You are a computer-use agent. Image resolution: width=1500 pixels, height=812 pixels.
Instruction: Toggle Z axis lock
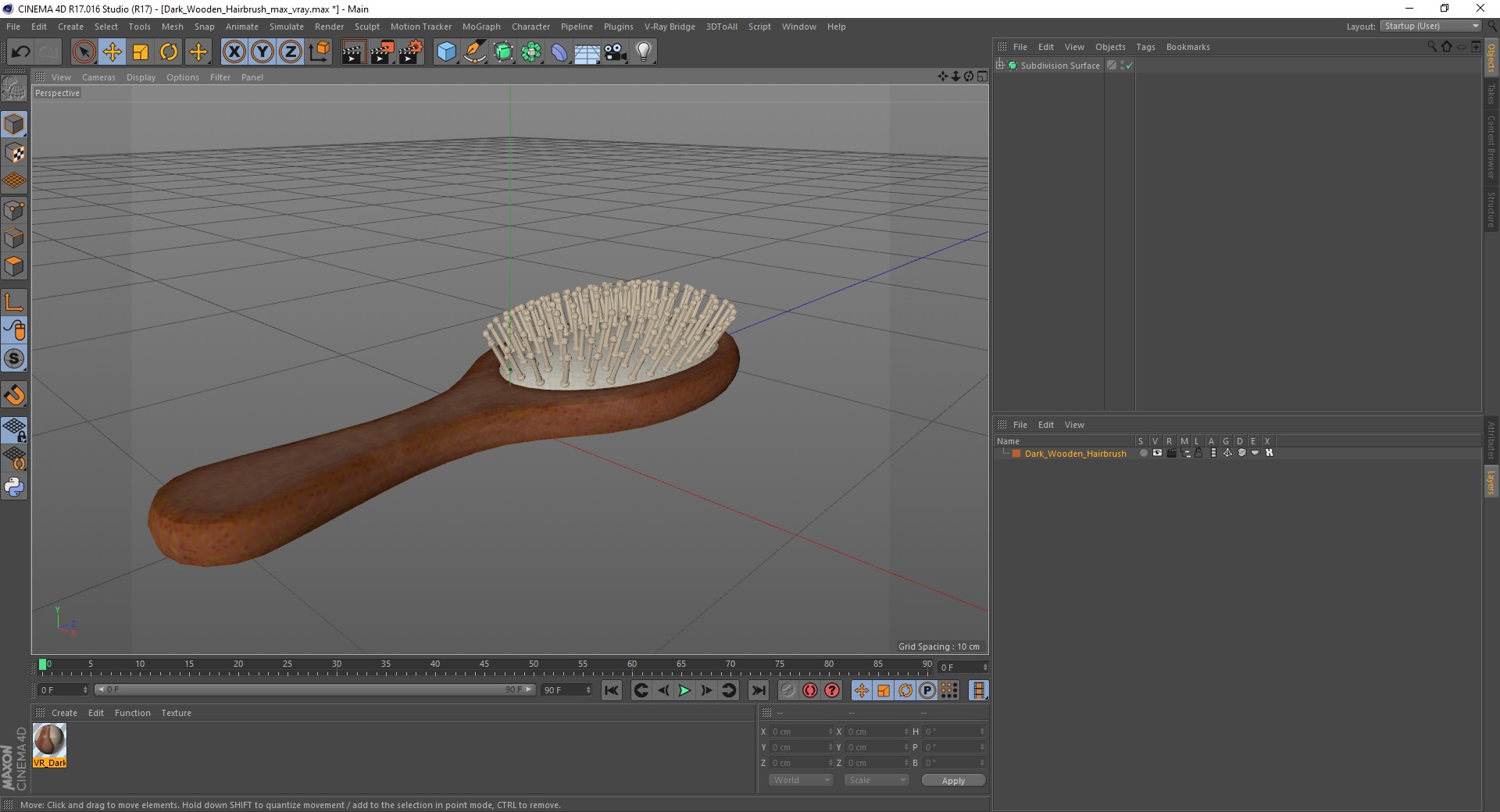tap(291, 52)
